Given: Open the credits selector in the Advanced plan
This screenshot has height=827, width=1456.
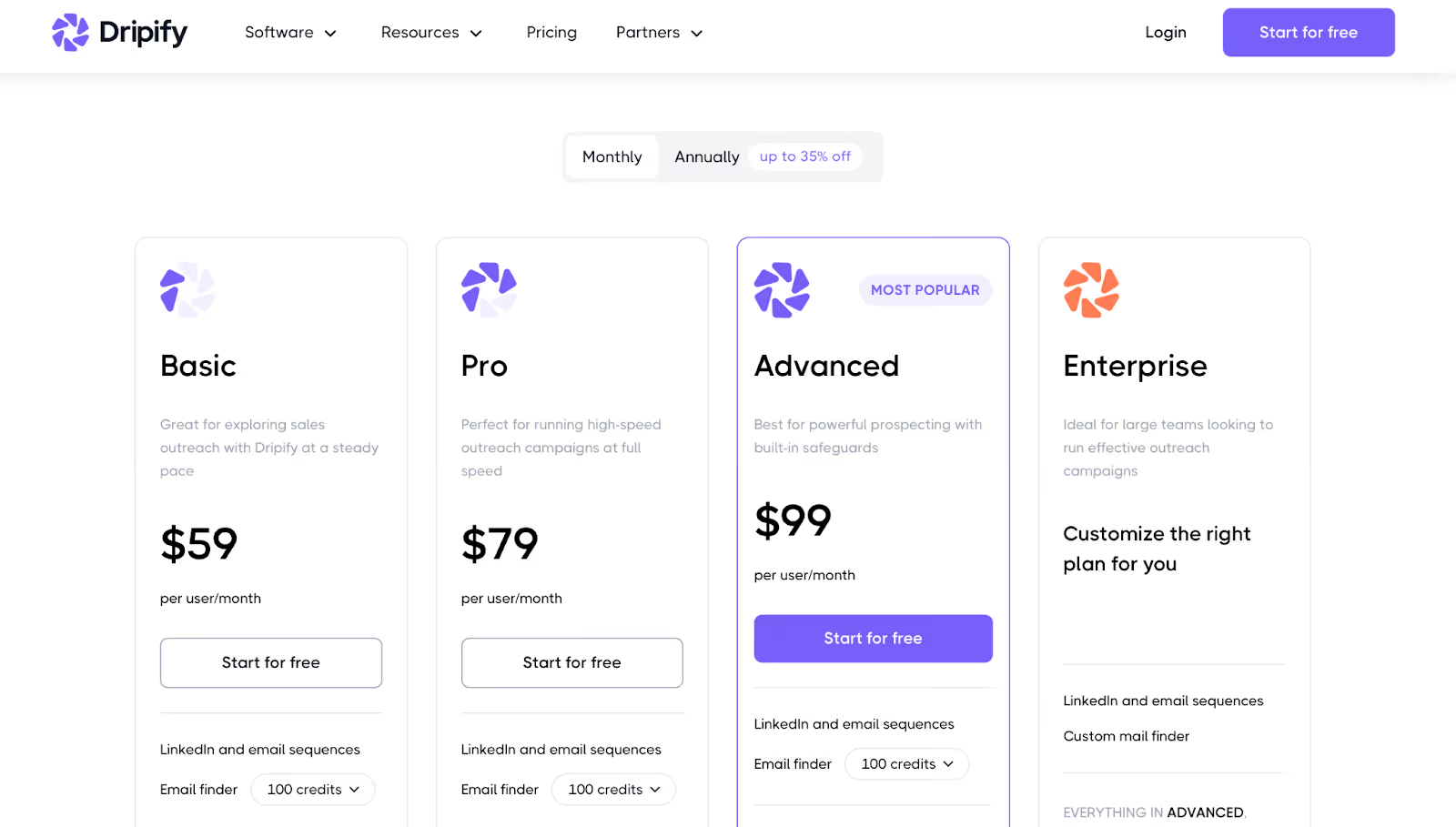Looking at the screenshot, I should 906,764.
